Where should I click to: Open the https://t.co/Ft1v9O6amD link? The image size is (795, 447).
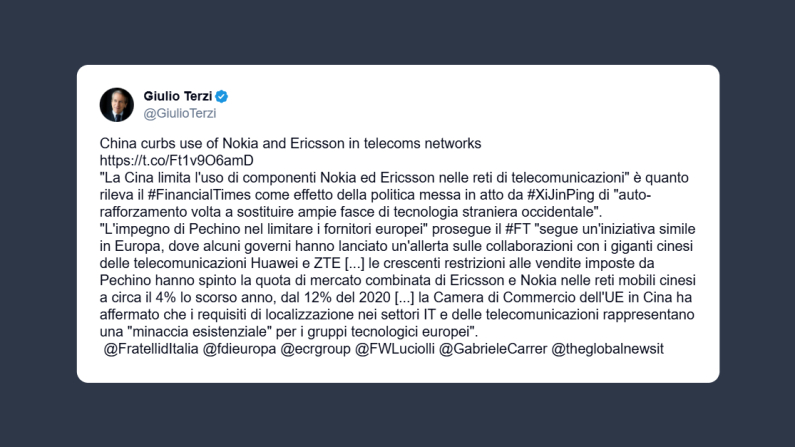[x=176, y=160]
